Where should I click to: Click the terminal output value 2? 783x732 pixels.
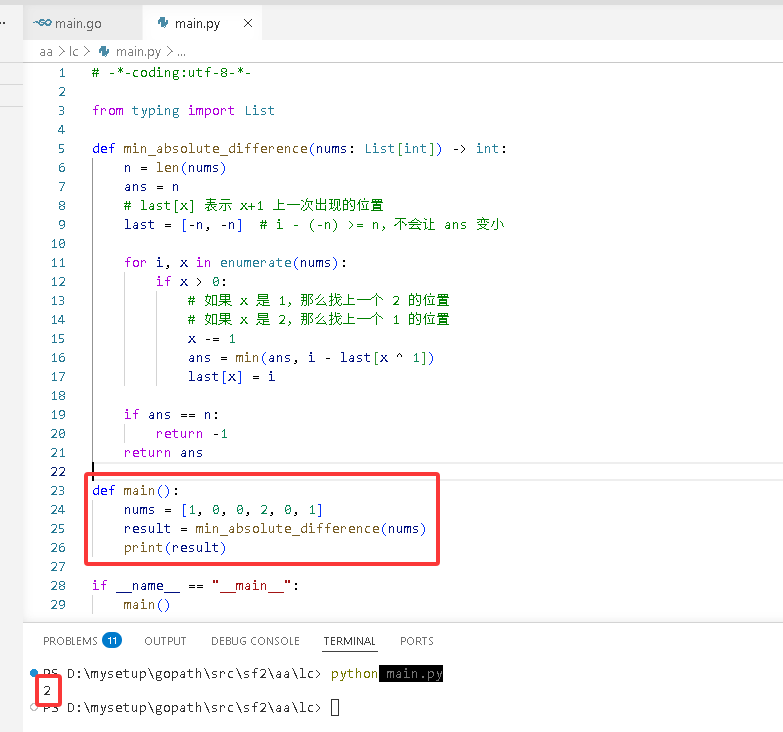point(47,691)
